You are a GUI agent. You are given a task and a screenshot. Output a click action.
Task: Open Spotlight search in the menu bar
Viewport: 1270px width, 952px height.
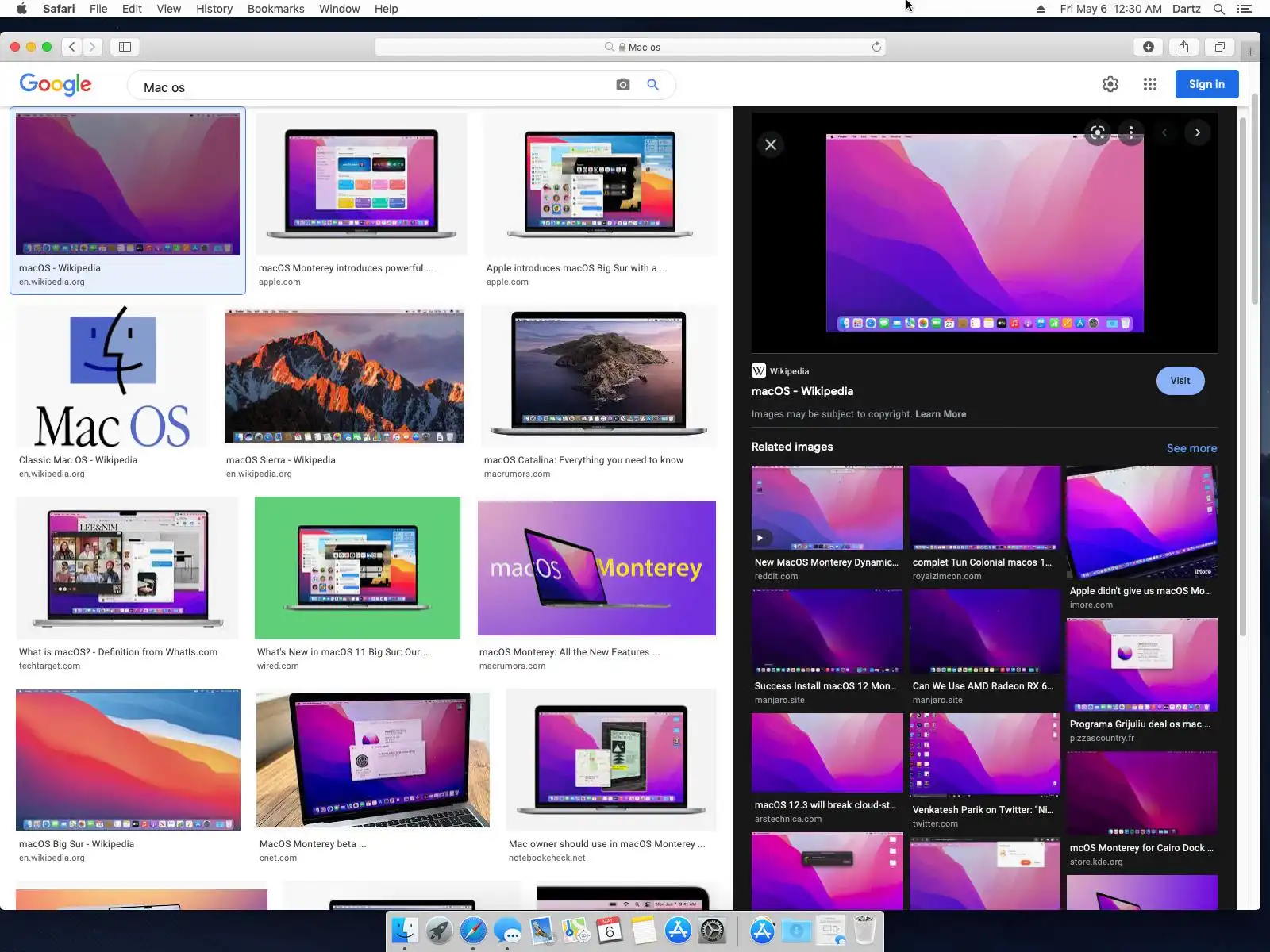click(x=1219, y=9)
